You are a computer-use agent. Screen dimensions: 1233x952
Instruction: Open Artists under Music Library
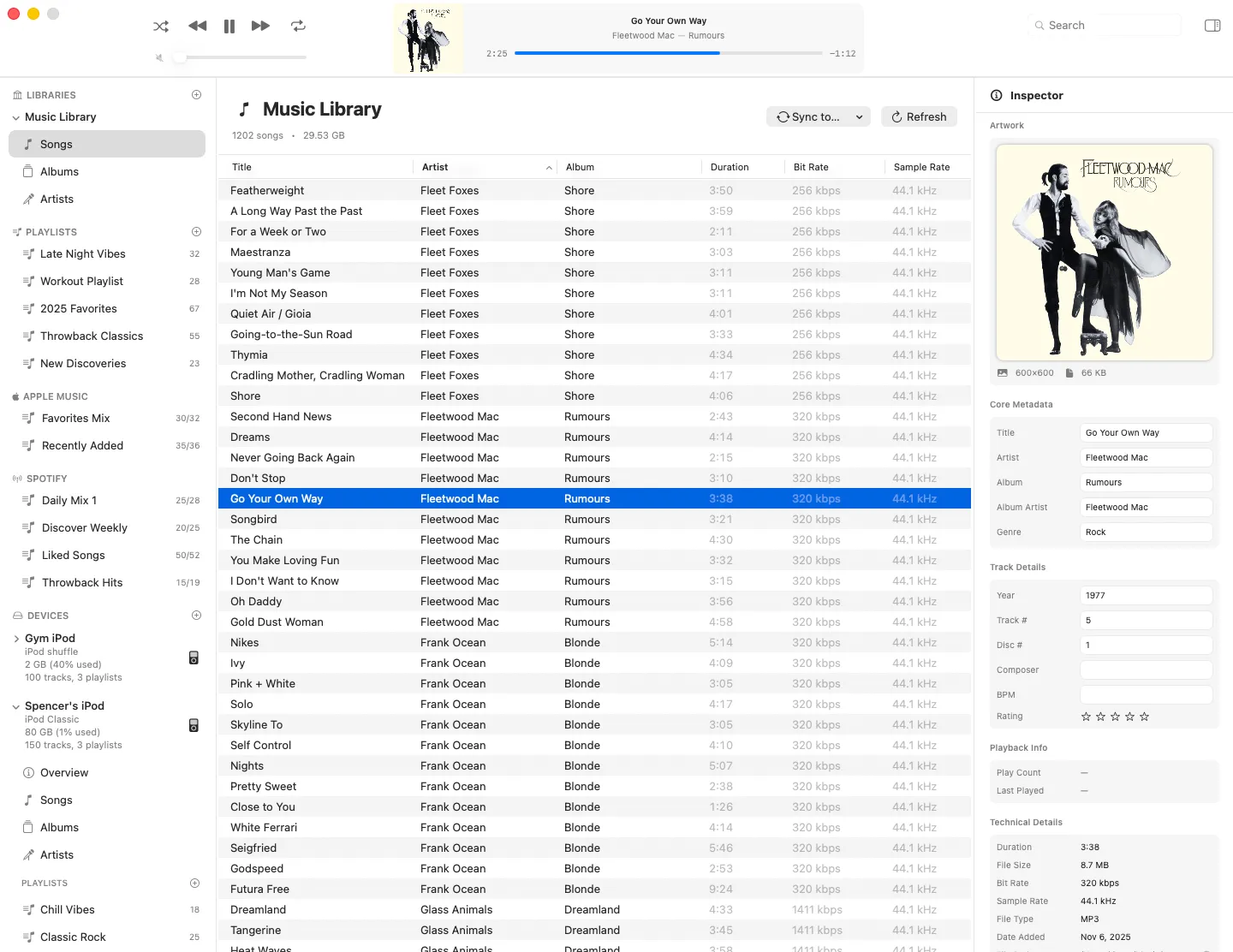pos(107,199)
